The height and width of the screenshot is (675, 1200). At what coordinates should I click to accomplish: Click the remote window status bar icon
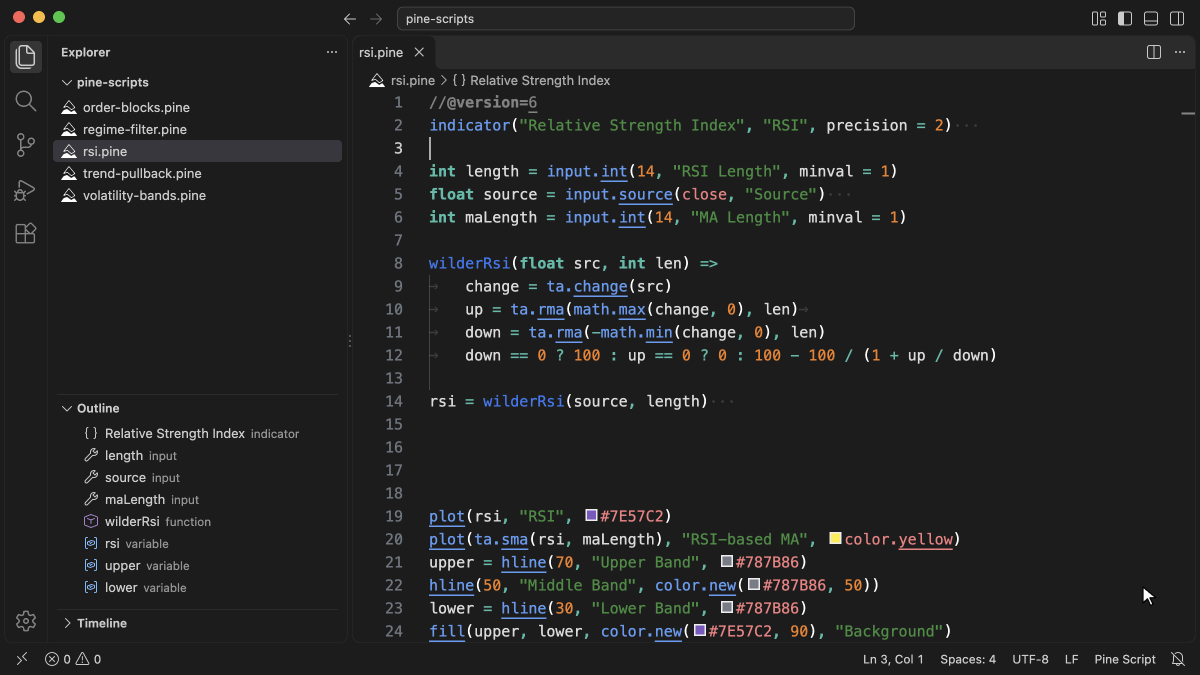22,659
